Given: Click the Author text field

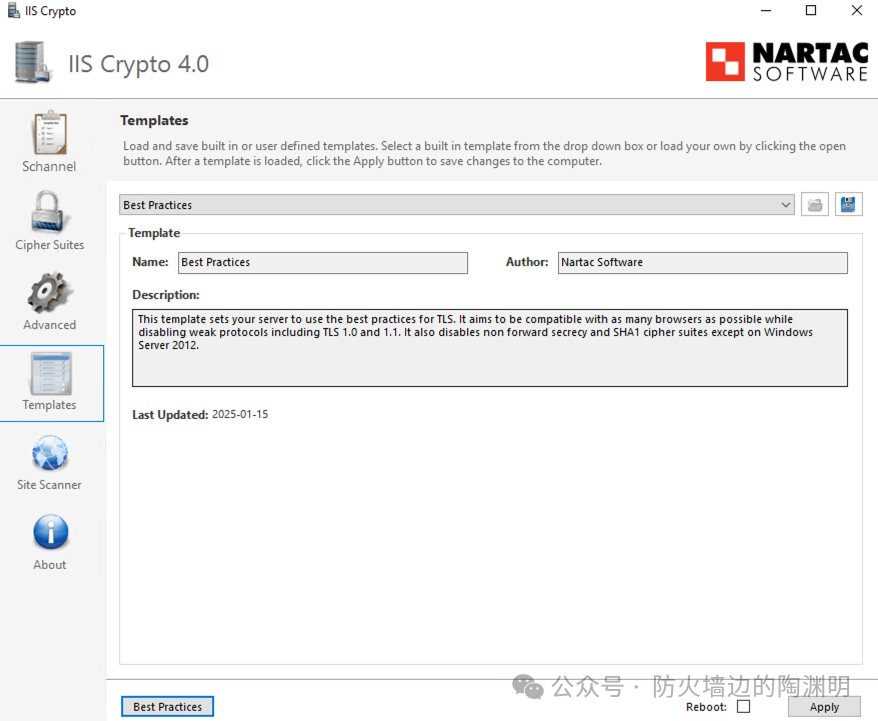Looking at the screenshot, I should [x=702, y=262].
